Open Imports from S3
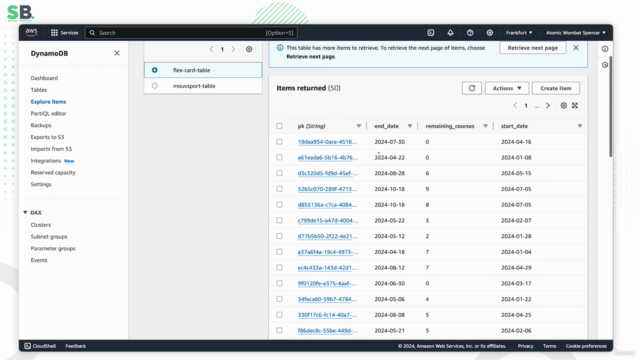The width and height of the screenshot is (640, 360). coord(51,149)
